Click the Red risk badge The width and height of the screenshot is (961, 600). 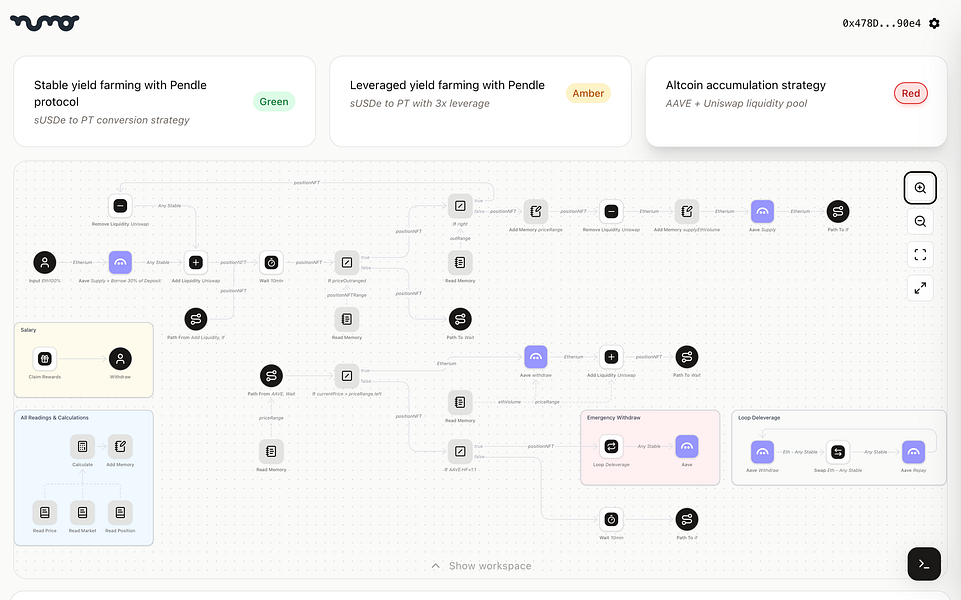pos(910,93)
